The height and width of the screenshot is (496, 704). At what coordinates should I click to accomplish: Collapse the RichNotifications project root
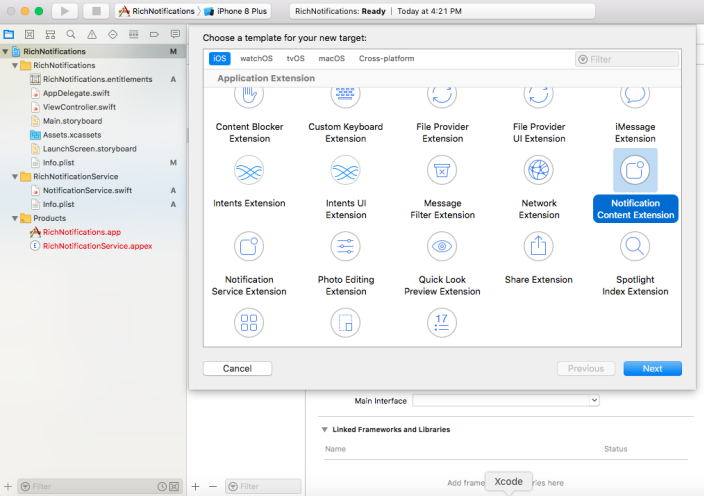click(x=5, y=52)
